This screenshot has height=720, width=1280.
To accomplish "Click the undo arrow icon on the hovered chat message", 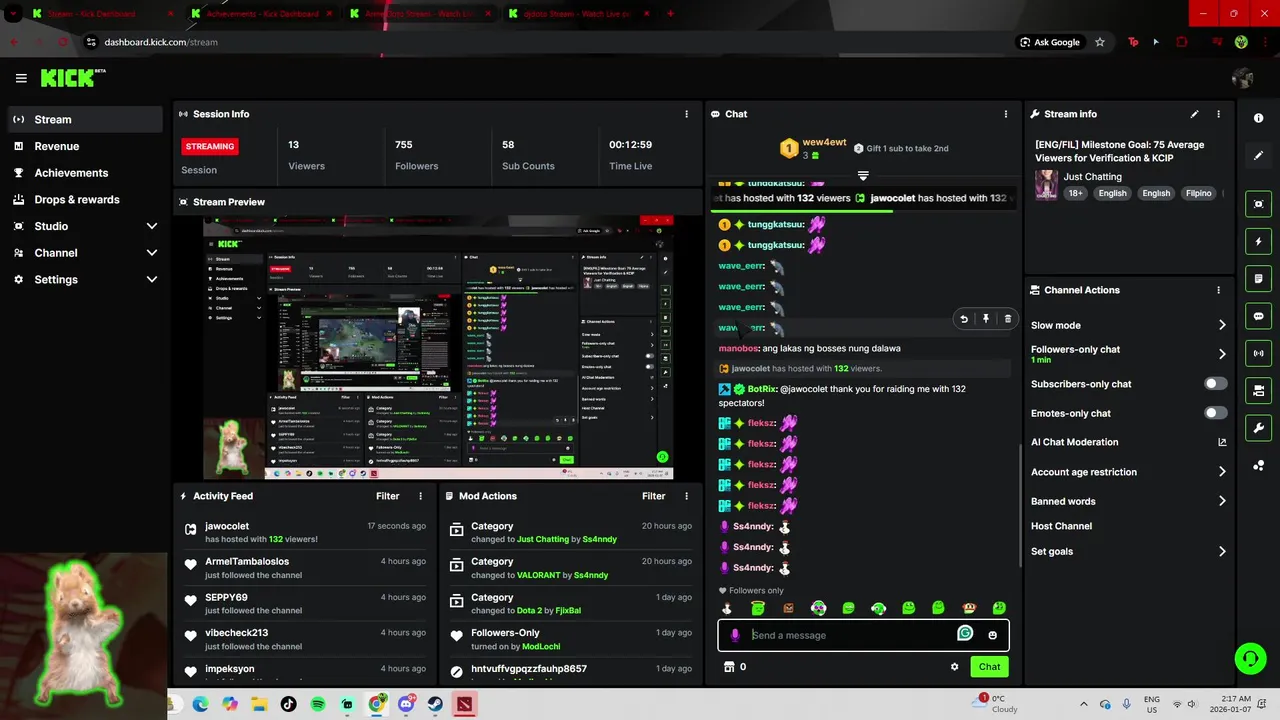I will click(x=964, y=319).
